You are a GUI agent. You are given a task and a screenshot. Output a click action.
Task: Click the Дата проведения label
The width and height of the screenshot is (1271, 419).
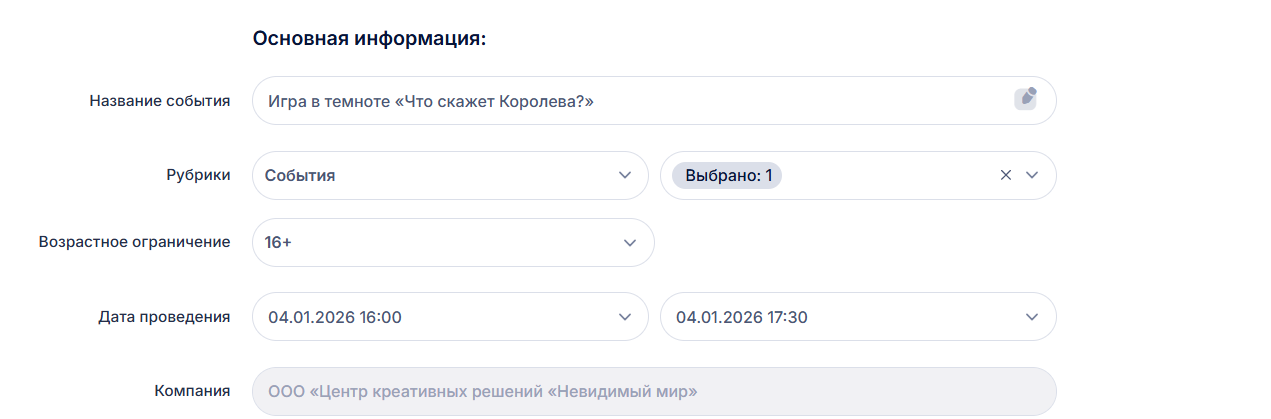click(164, 317)
